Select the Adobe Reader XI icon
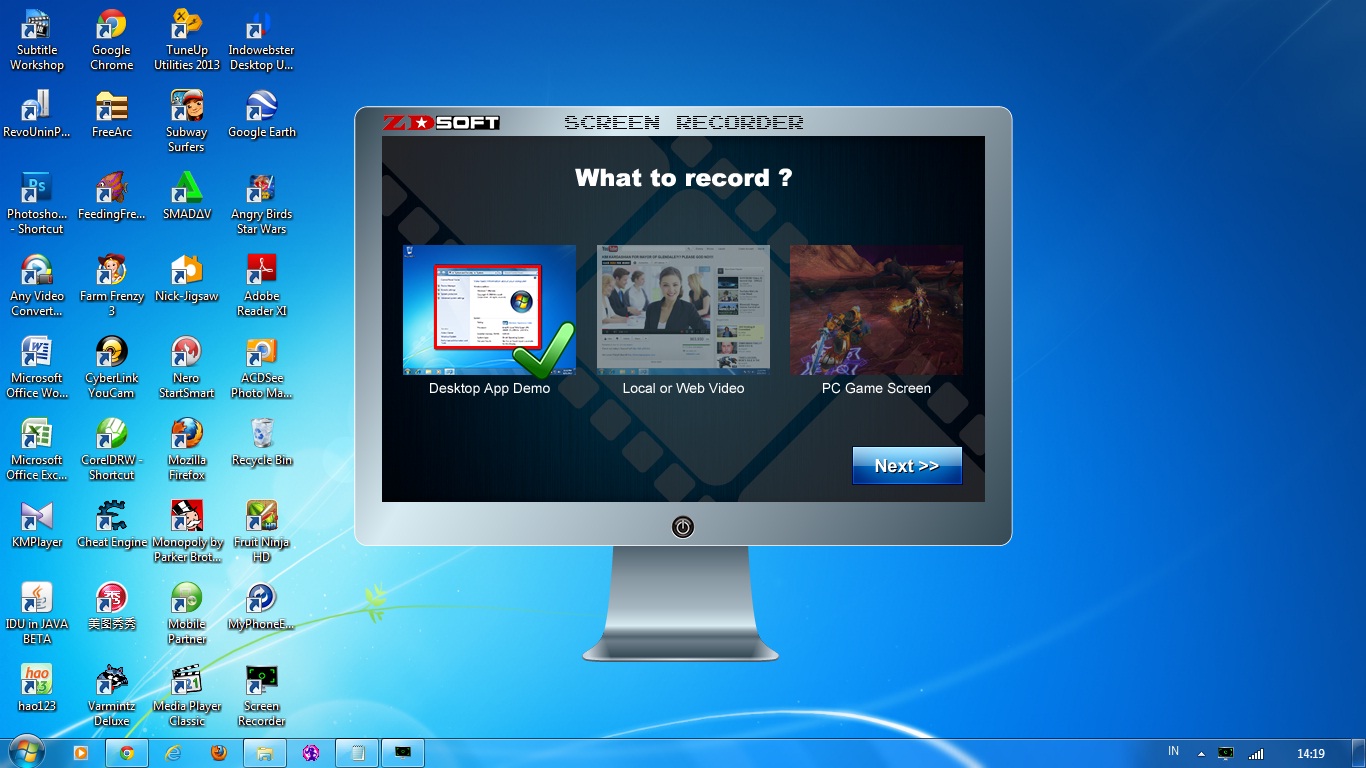The height and width of the screenshot is (768, 1366). click(x=261, y=285)
